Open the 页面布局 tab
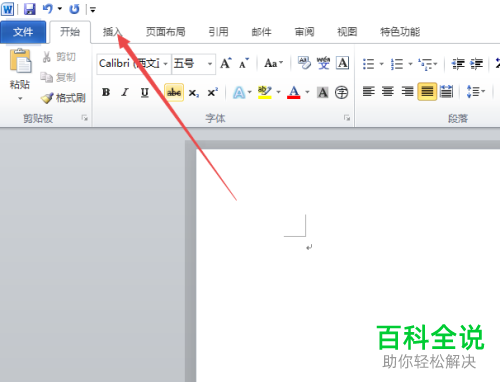Screen dimensions: 500x382 [166, 32]
